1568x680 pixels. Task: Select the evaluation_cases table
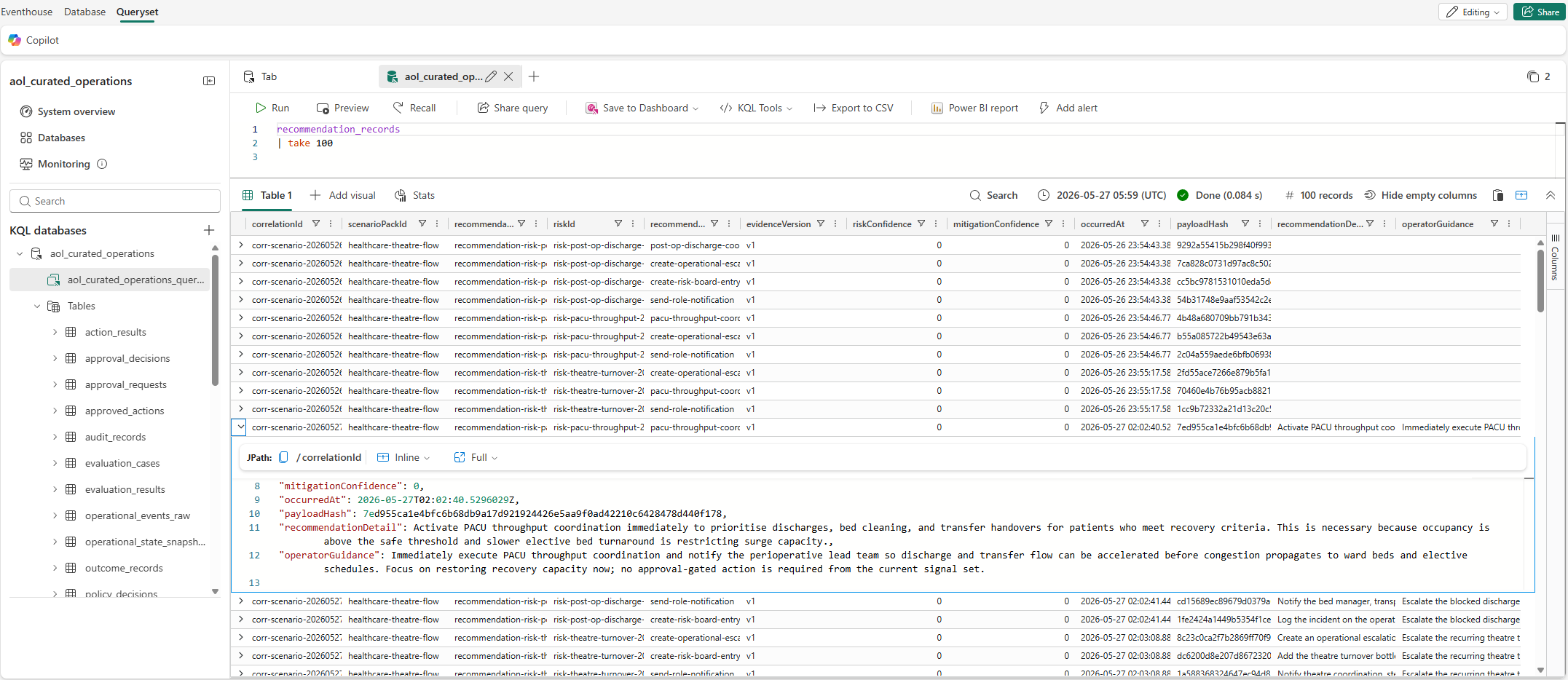[122, 463]
